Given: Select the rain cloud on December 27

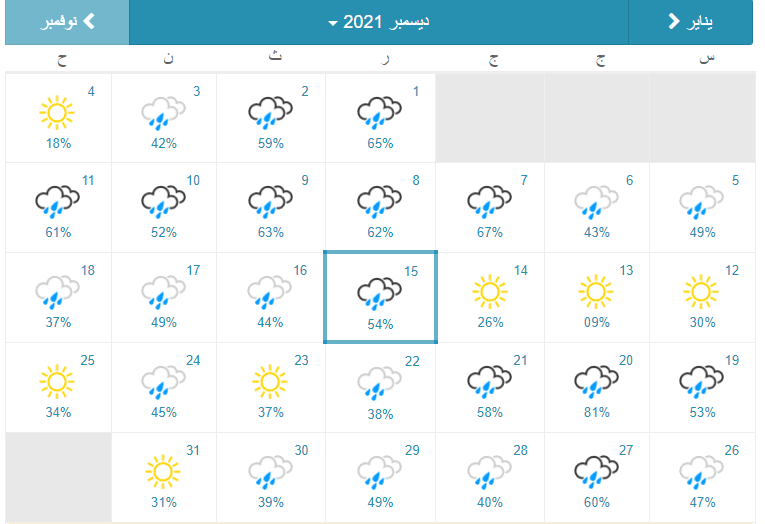Looking at the screenshot, I should (x=595, y=472).
